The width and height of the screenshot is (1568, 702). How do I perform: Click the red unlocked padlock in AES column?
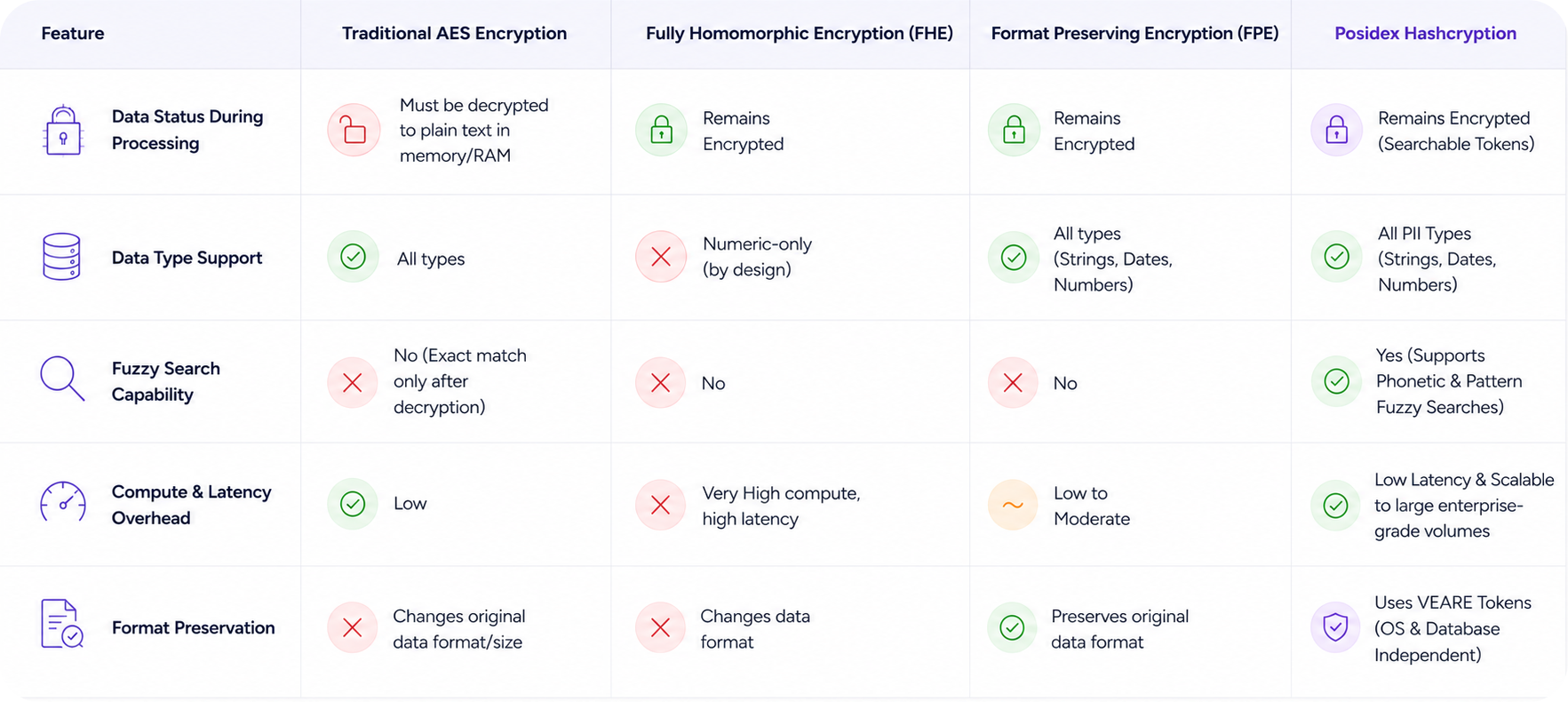coord(354,130)
